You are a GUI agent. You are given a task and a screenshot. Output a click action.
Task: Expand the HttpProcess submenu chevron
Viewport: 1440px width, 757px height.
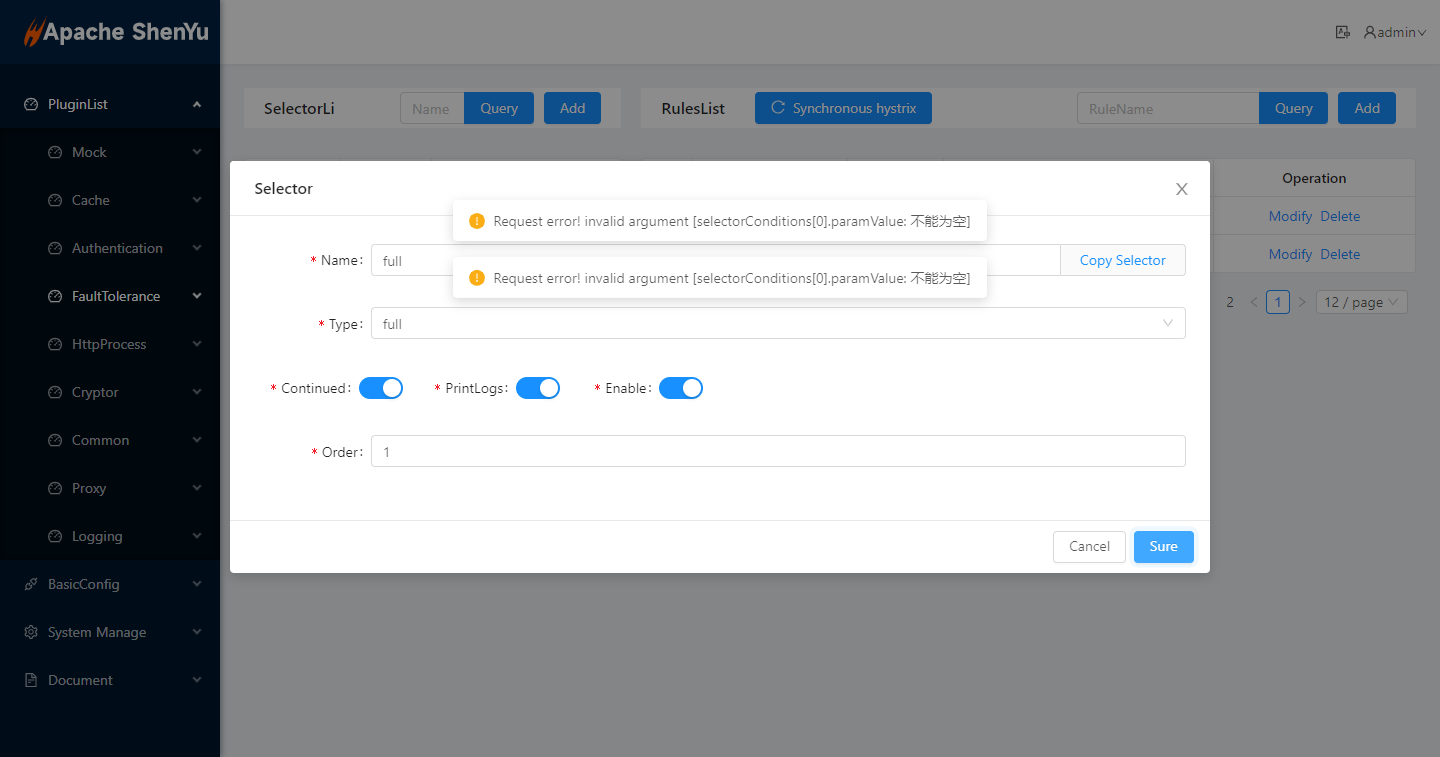pos(197,344)
